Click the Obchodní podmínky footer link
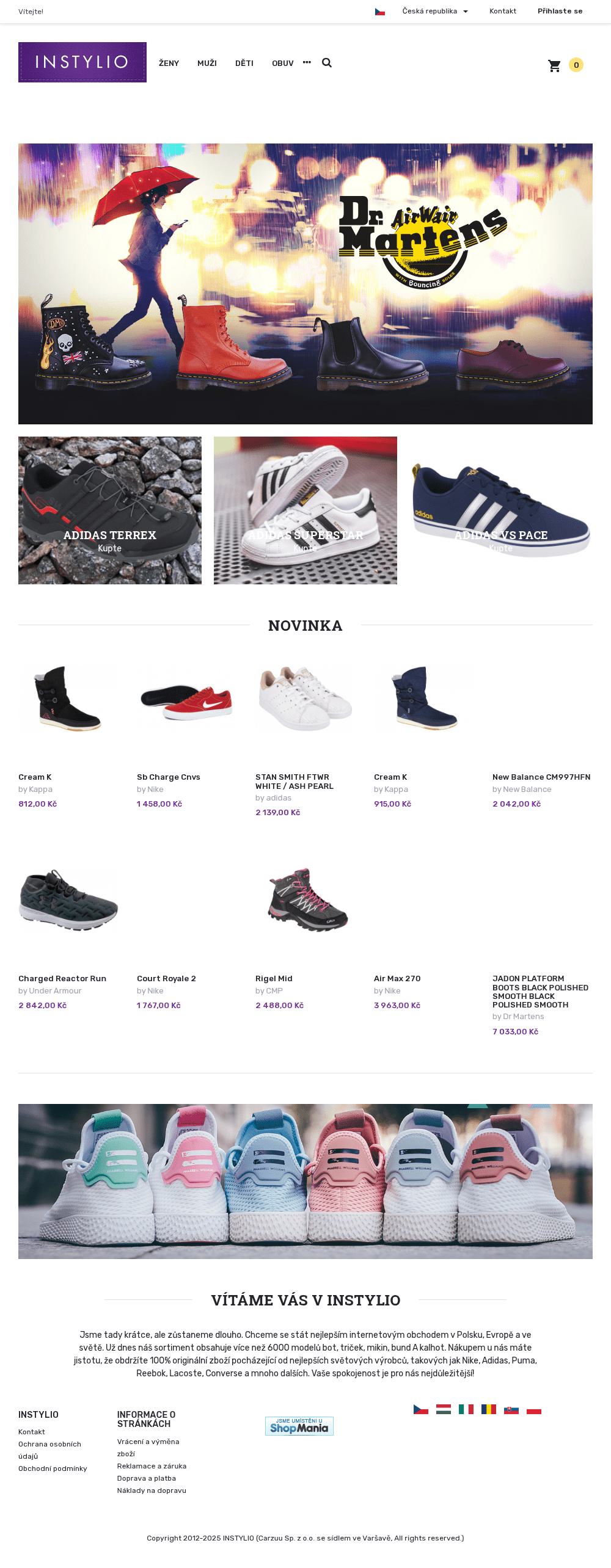The width and height of the screenshot is (611, 1568). [53, 1468]
